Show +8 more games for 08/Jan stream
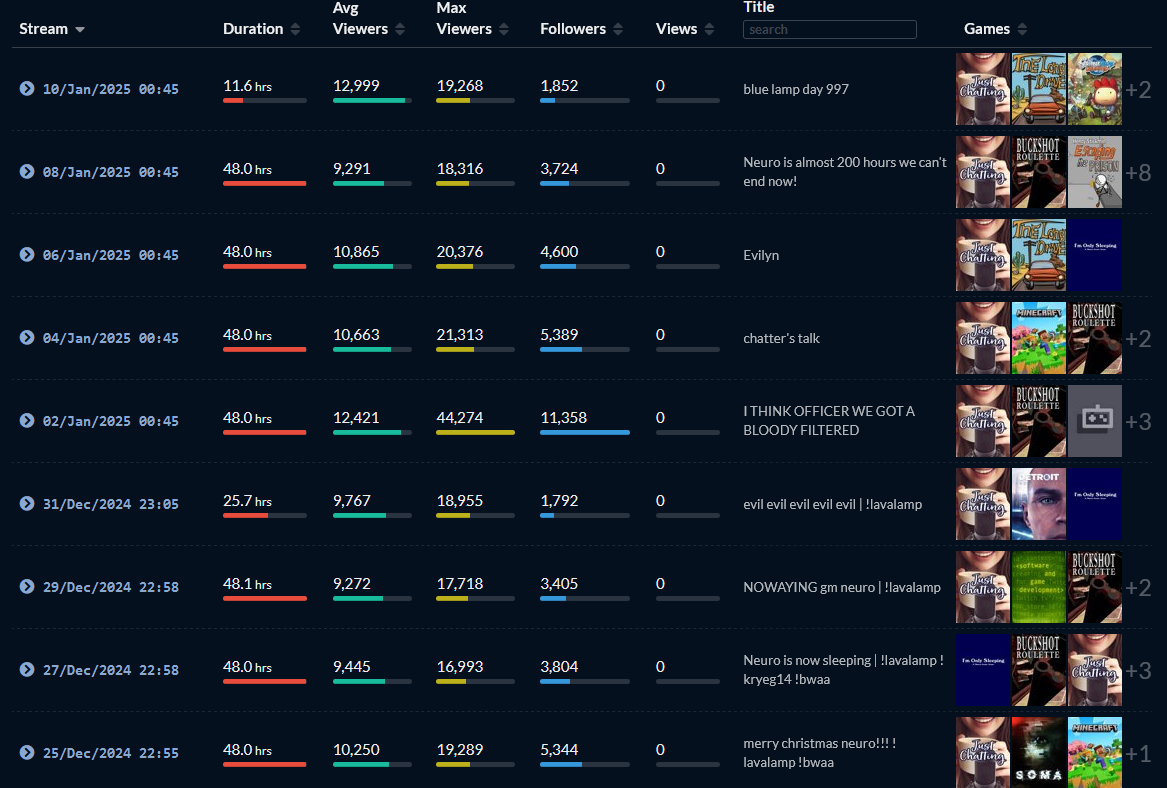Image resolution: width=1167 pixels, height=788 pixels. click(1138, 173)
